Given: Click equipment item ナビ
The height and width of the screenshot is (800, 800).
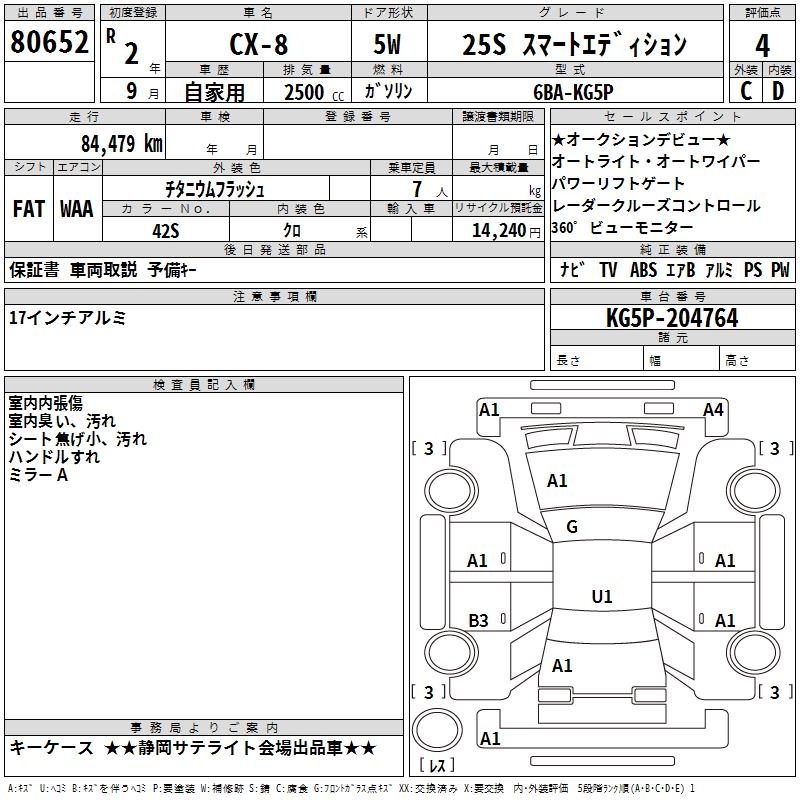Looking at the screenshot, I should [x=572, y=269].
